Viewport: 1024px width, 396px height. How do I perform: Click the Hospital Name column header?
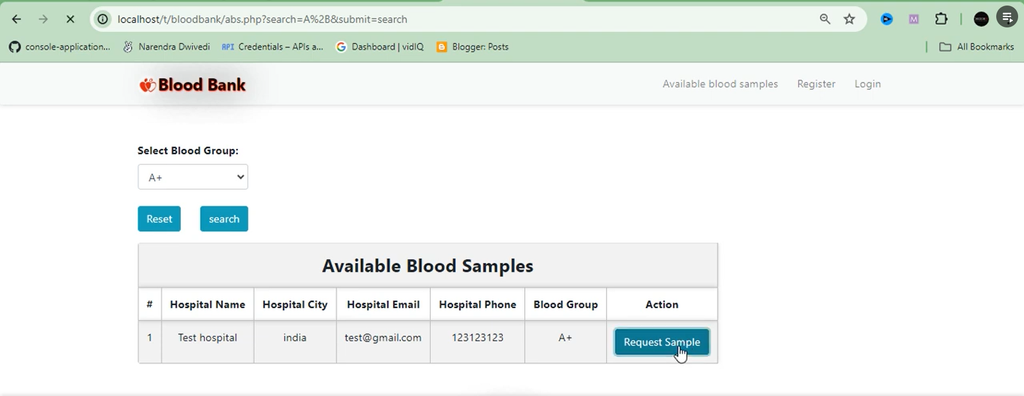click(208, 305)
